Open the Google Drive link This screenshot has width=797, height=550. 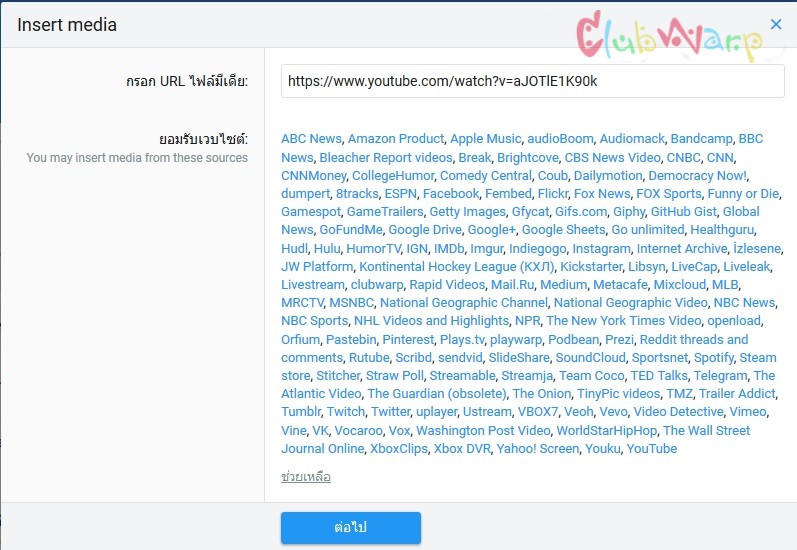pos(425,230)
